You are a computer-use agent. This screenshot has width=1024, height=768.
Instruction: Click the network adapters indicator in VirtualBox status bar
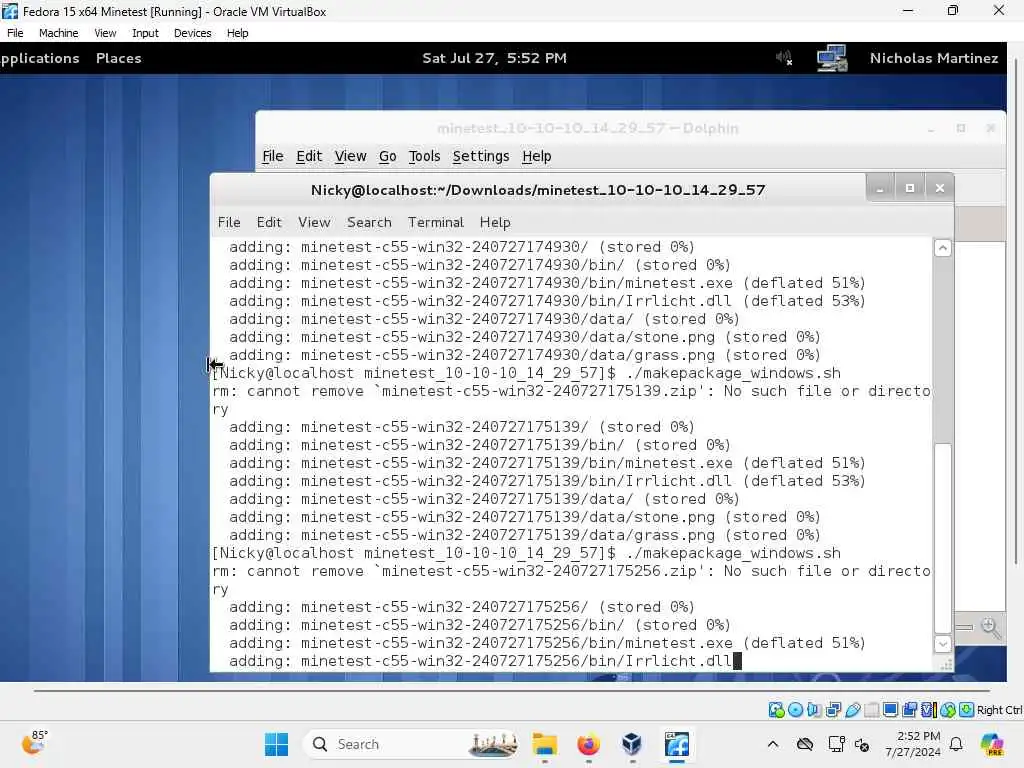pos(833,710)
